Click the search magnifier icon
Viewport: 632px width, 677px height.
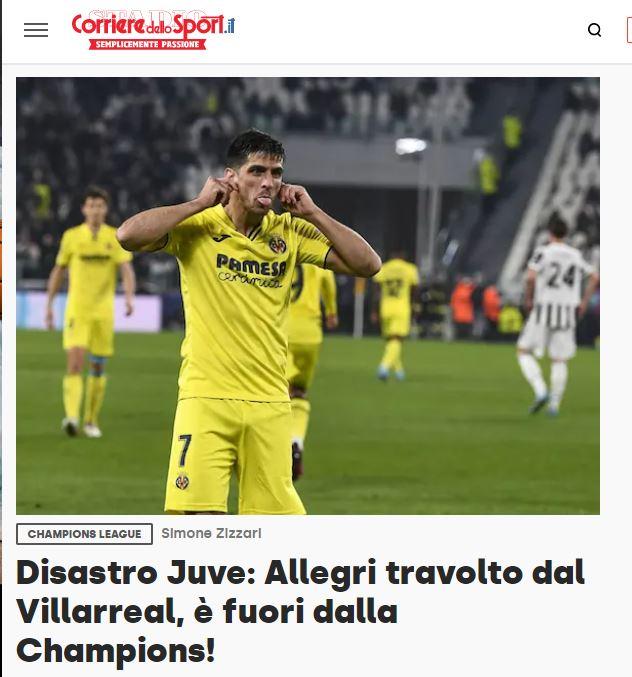(x=594, y=30)
